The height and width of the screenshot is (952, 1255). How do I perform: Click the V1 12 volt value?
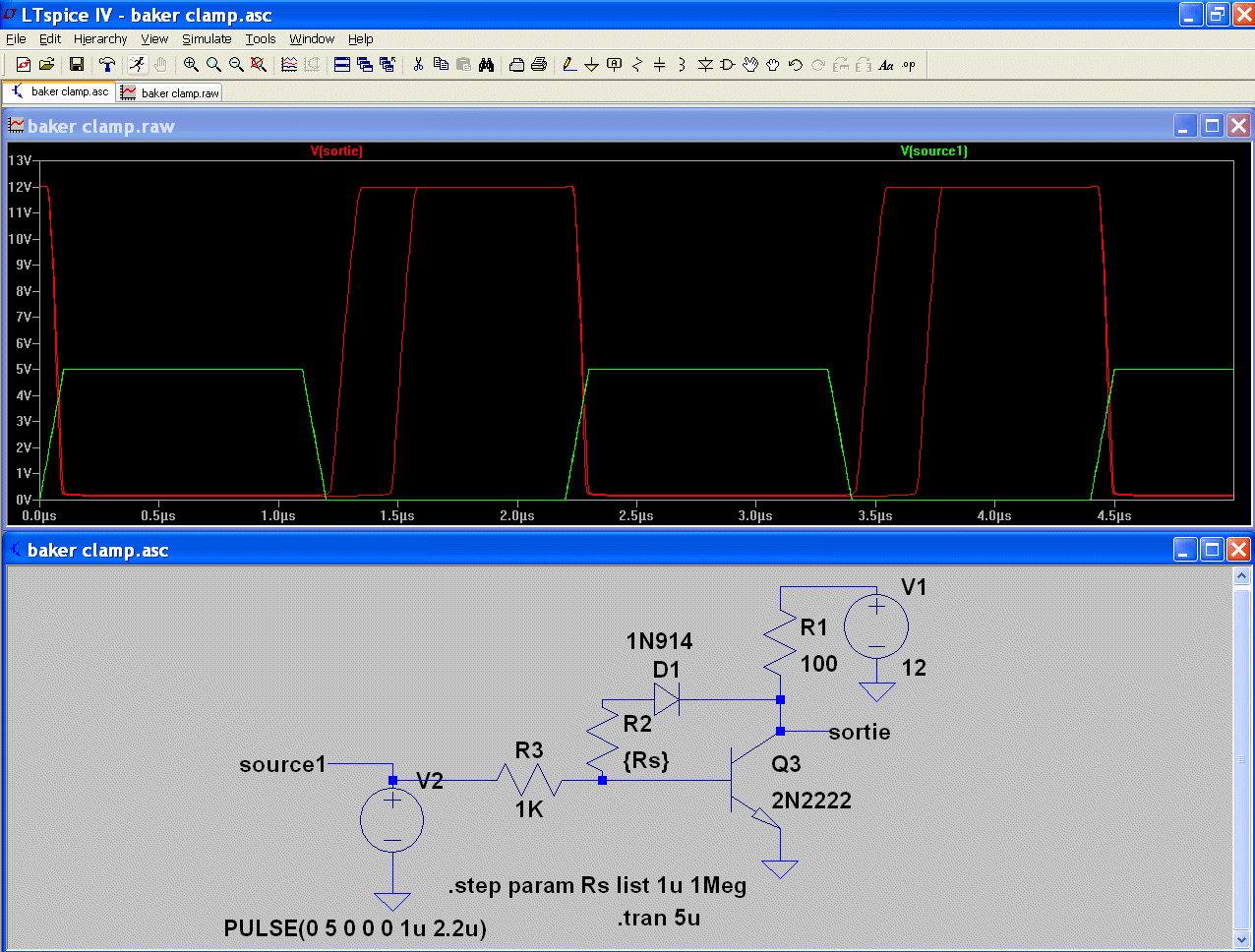[x=914, y=668]
